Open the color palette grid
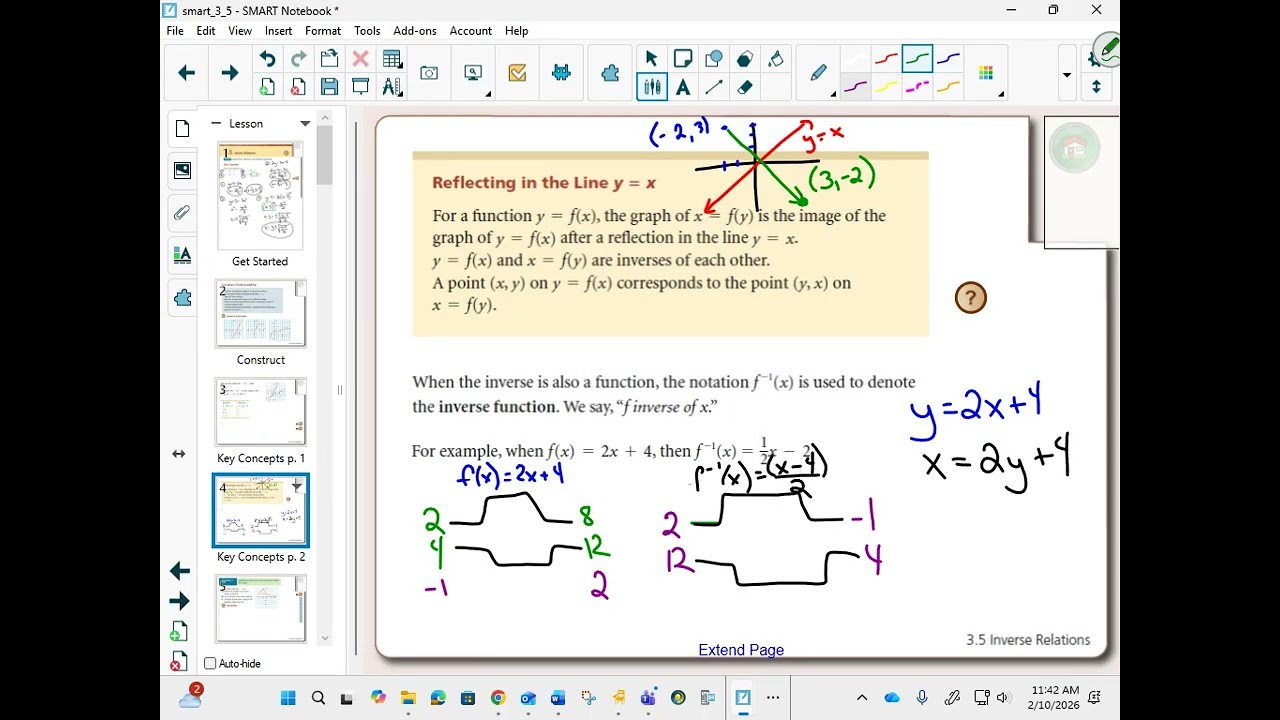Viewport: 1280px width, 720px height. point(986,73)
